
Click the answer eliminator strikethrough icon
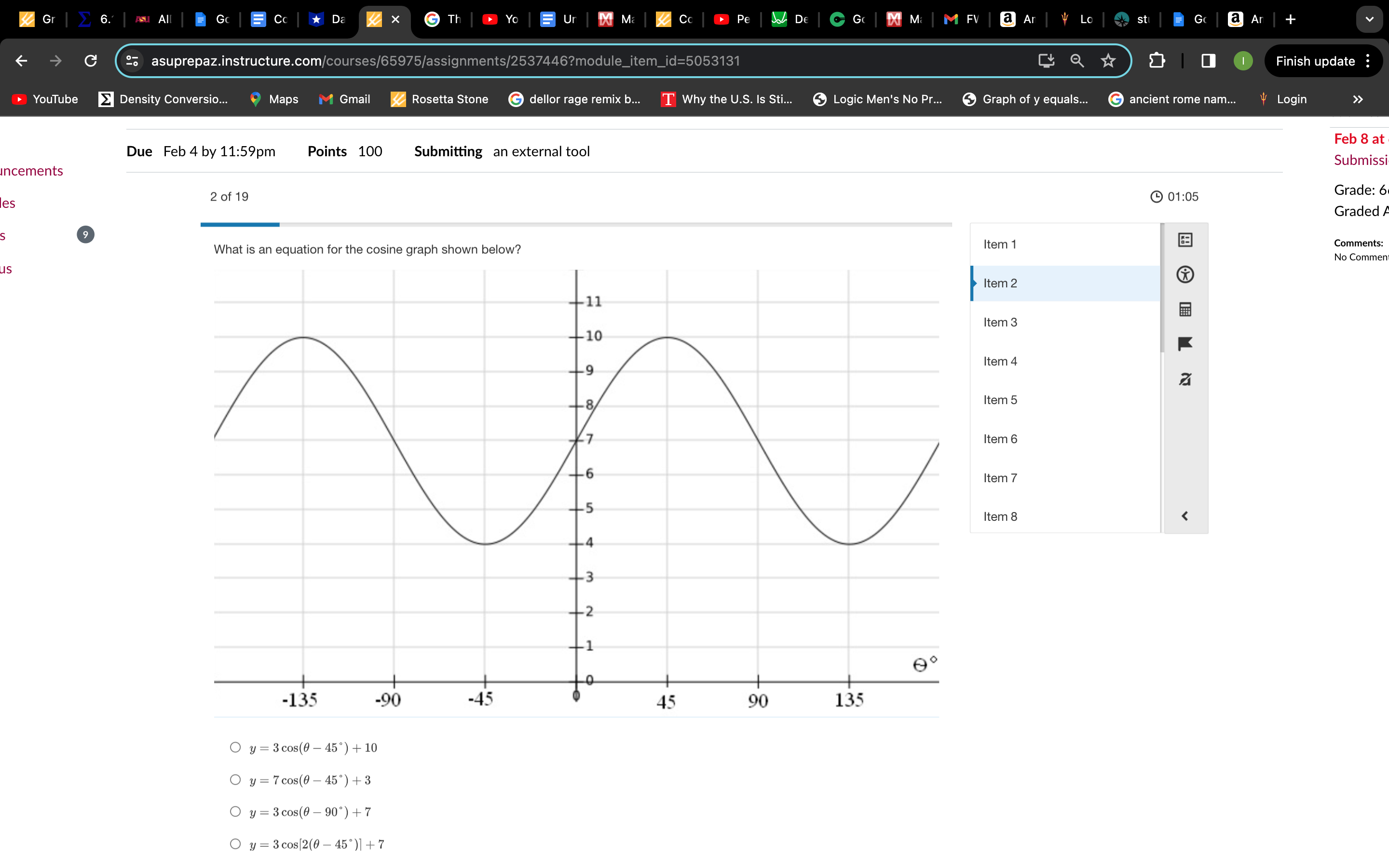coord(1185,379)
